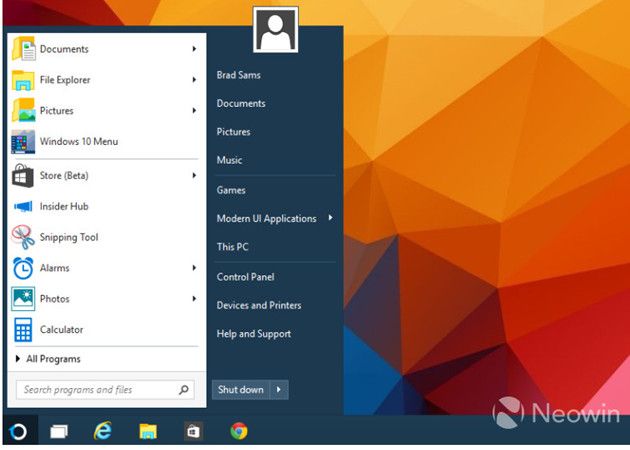The width and height of the screenshot is (630, 450).
Task: Open the Shut down options arrow
Action: pos(279,390)
